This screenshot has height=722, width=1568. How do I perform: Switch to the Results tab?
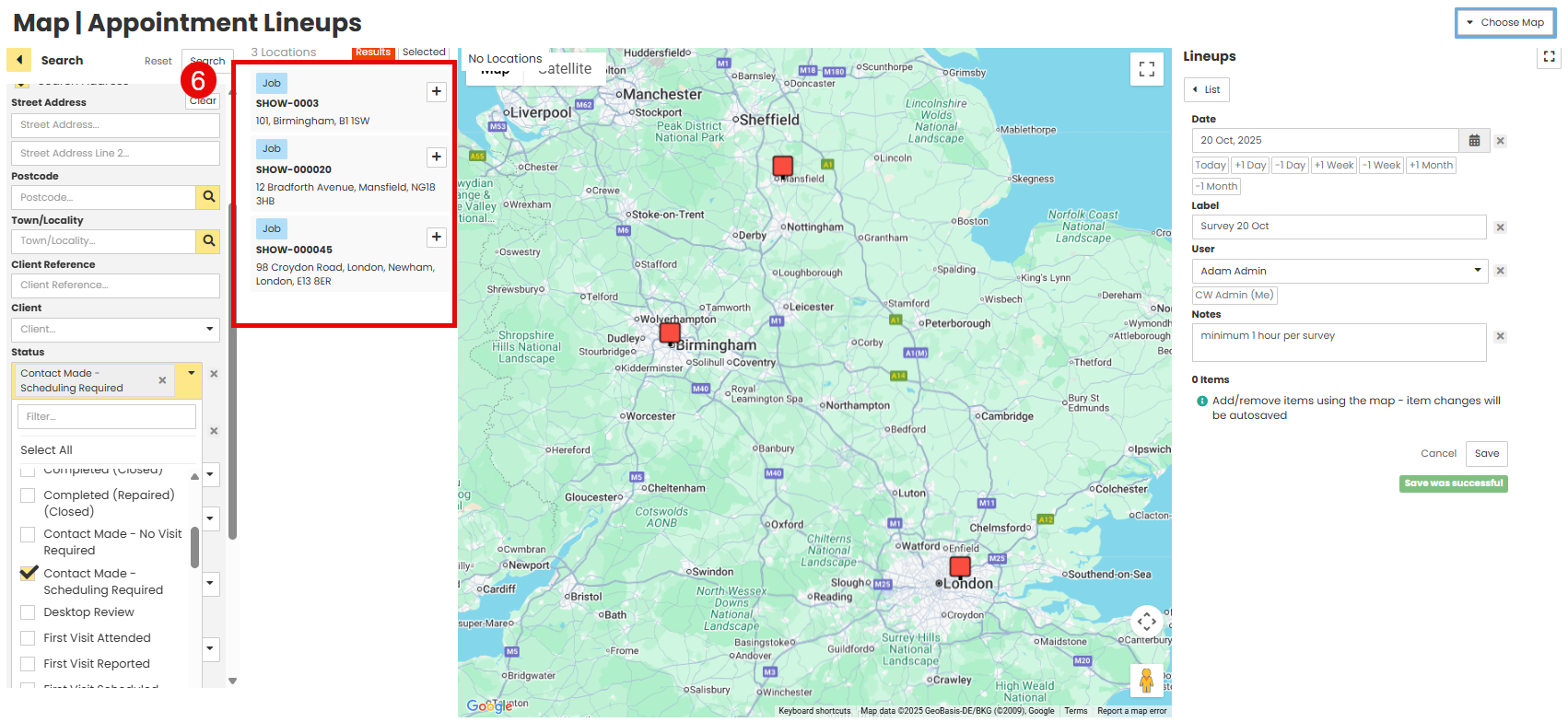[373, 52]
